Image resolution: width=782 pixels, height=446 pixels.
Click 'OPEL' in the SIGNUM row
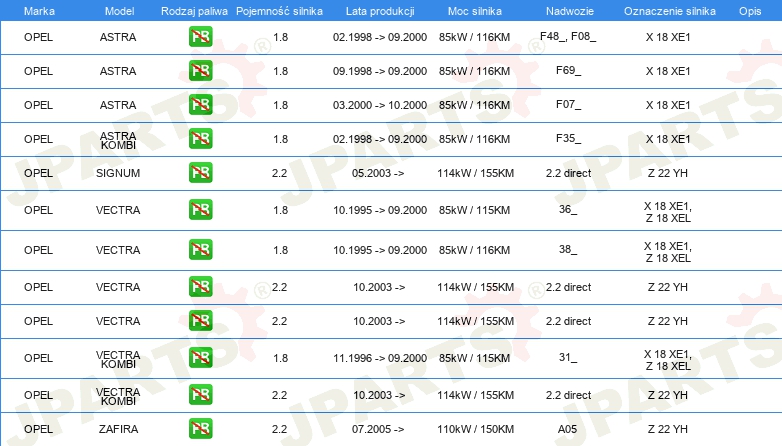[x=38, y=173]
